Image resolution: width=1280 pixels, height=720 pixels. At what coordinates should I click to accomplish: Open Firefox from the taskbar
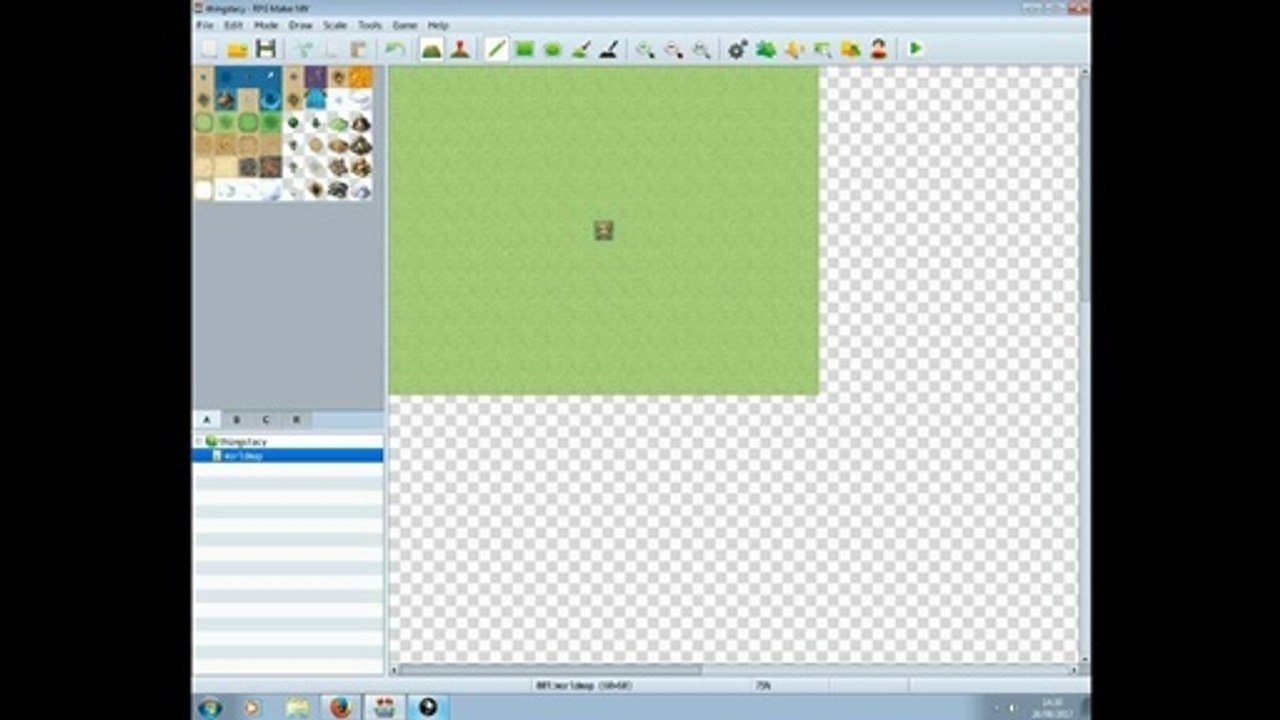point(341,707)
